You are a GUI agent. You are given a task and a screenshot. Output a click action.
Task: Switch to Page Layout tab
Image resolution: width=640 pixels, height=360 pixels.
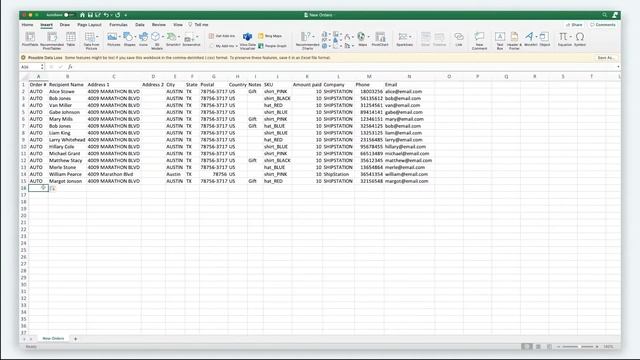tap(89, 25)
